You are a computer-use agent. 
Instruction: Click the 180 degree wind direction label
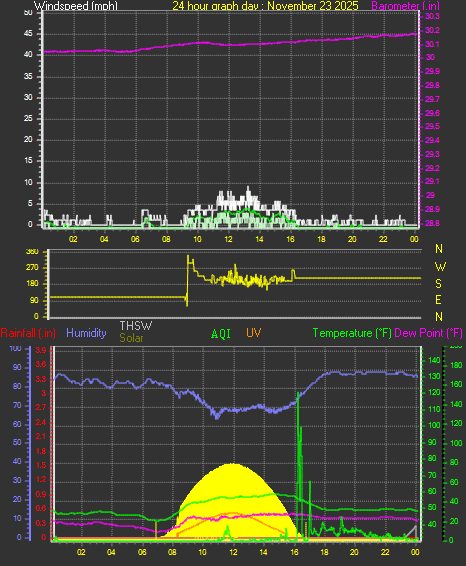[x=32, y=284]
